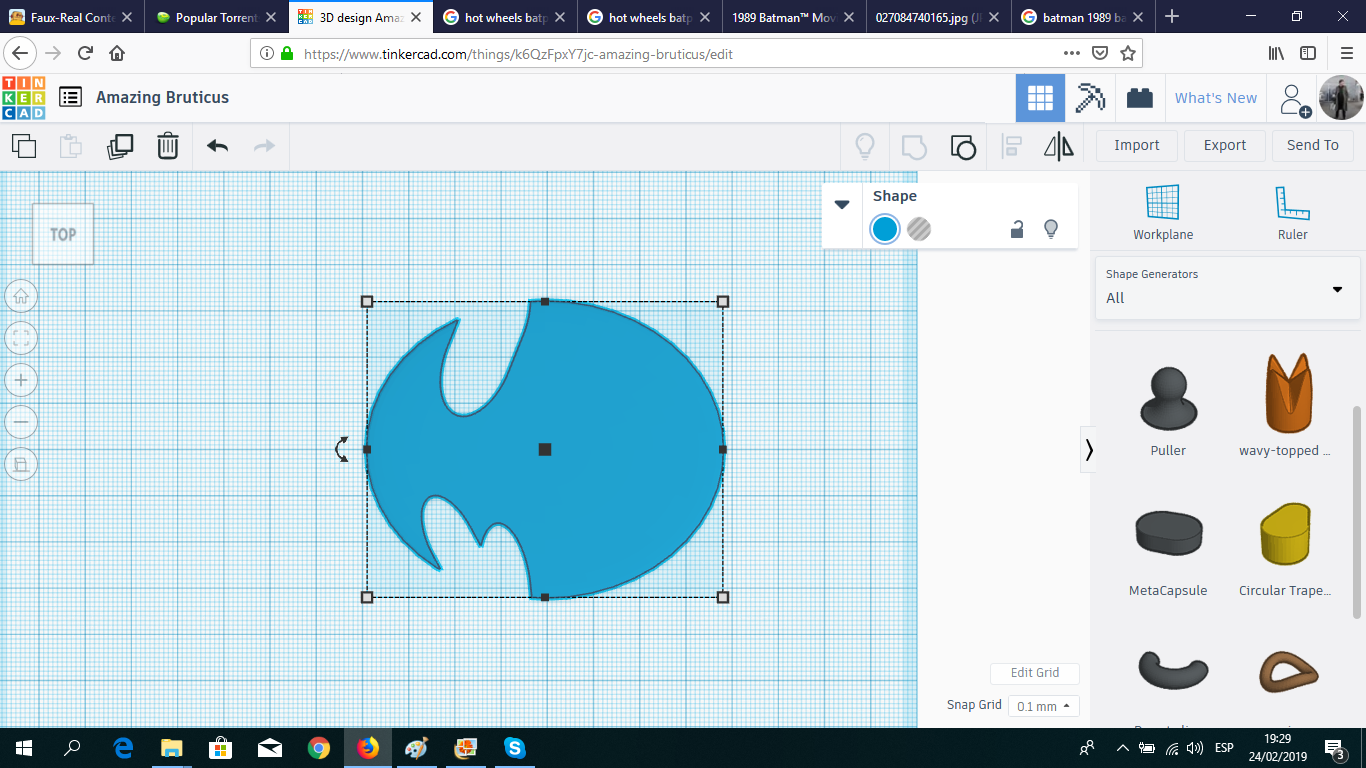
Task: Switch to 3D design grid view
Action: pyautogui.click(x=1040, y=98)
